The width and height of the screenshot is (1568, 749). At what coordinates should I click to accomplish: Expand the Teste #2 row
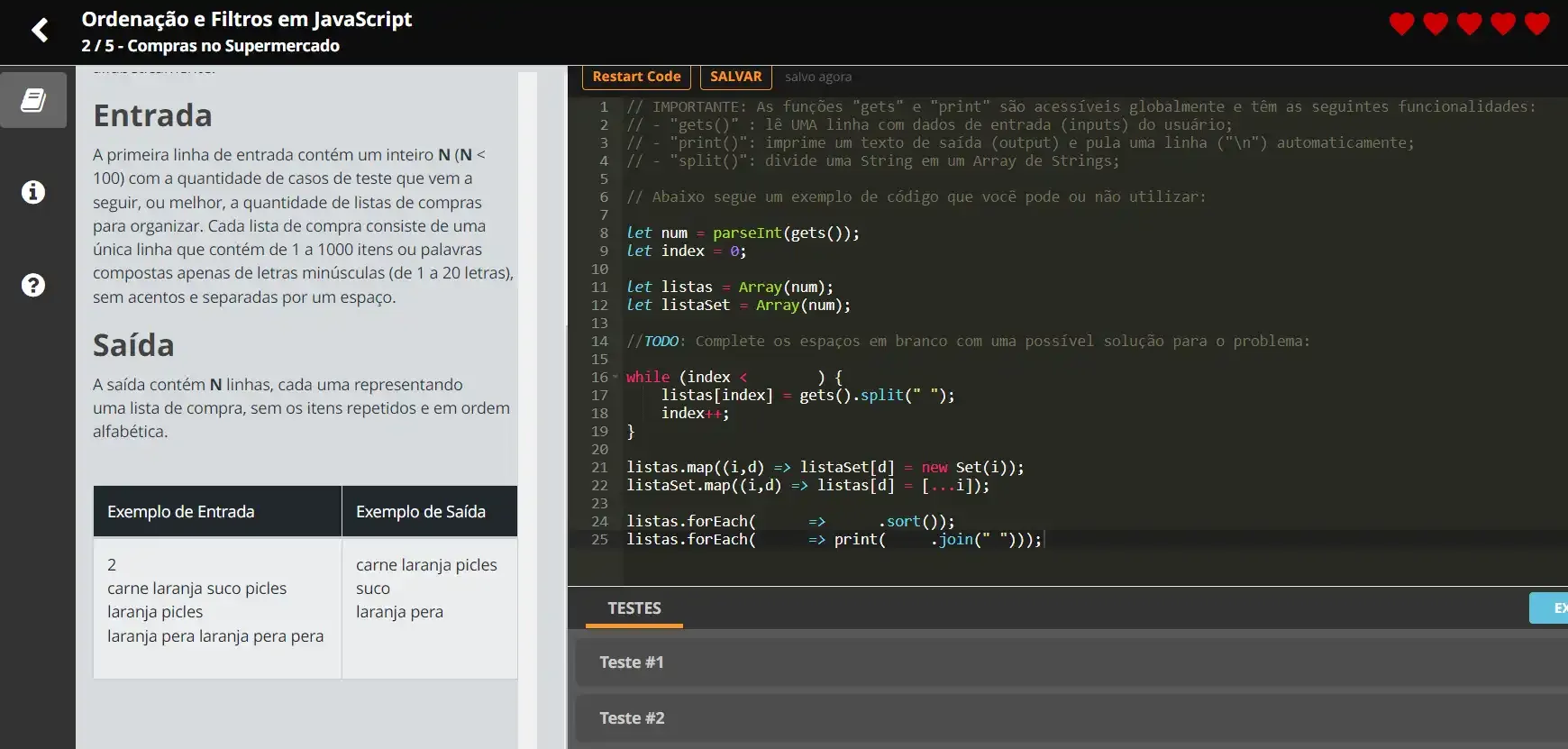(x=1071, y=718)
